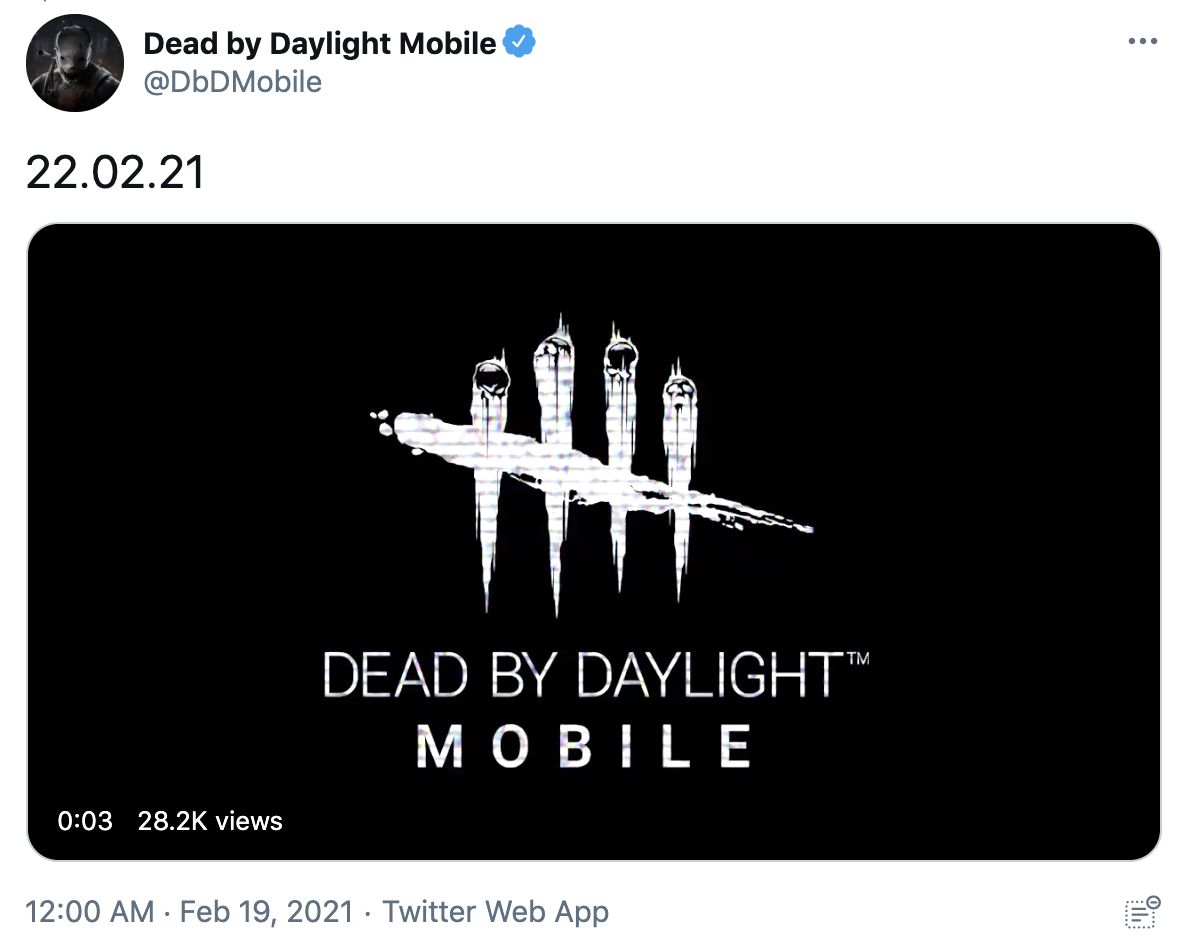1186x946 pixels.
Task: Open the Dead by Daylight Mobile profile avatar
Action: coord(74,63)
